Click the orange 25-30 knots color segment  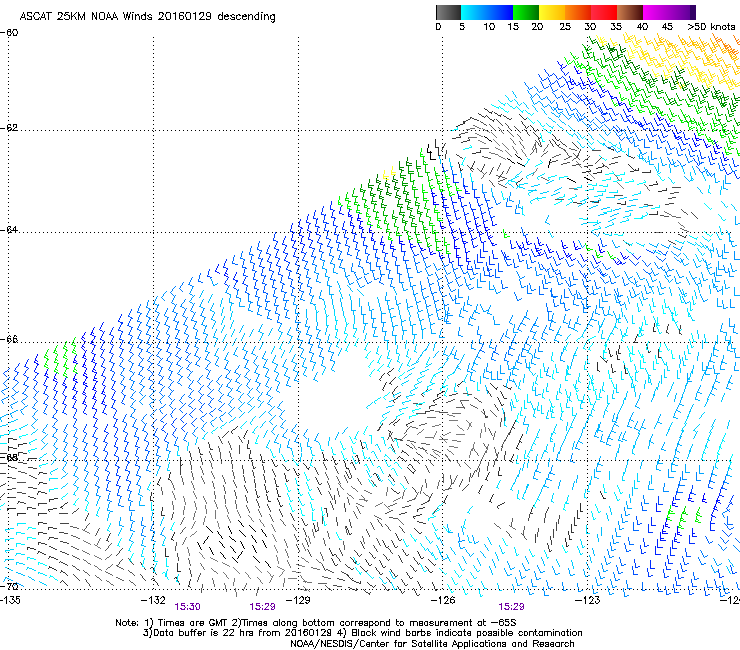point(578,12)
